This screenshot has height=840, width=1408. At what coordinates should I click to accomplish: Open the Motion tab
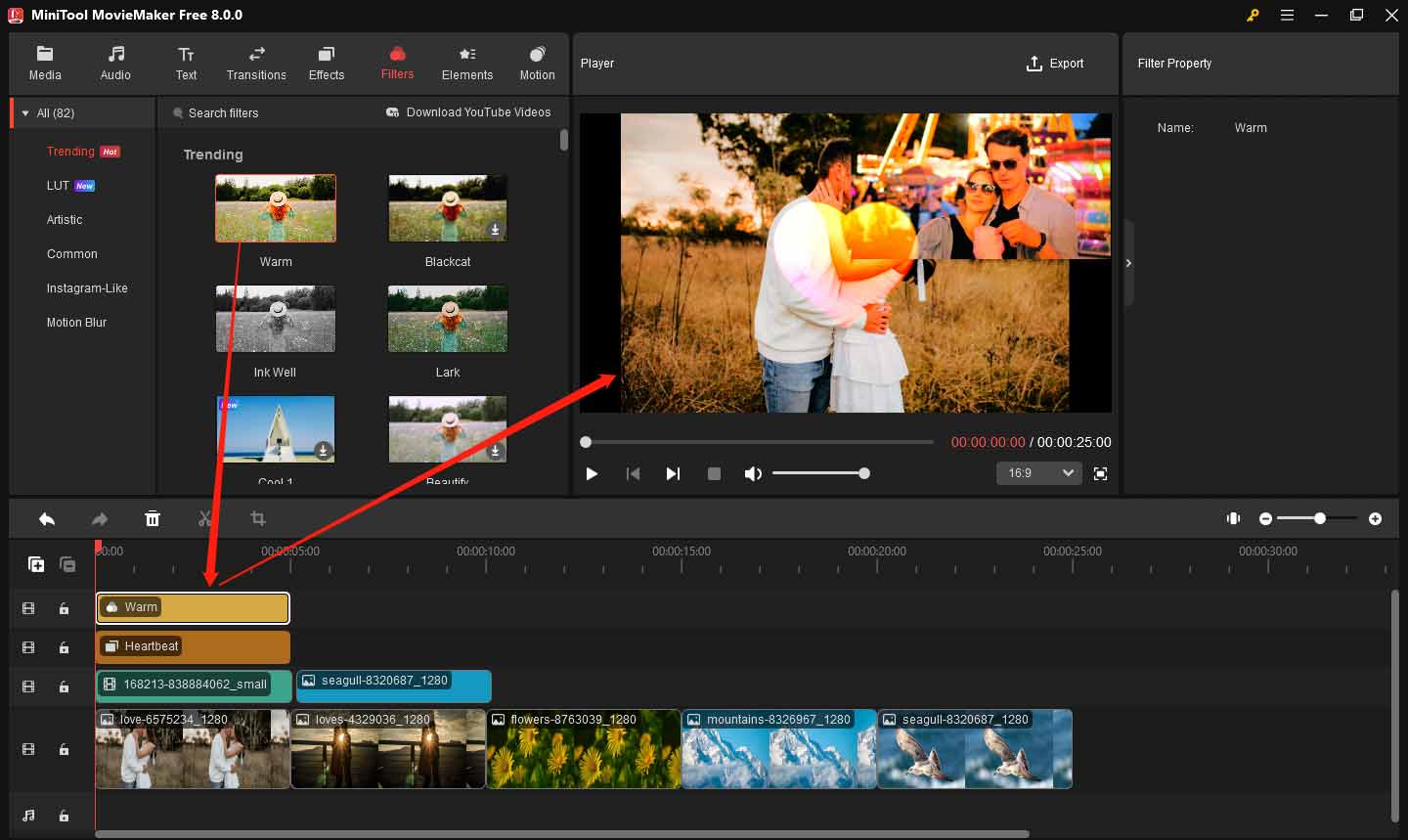coord(537,64)
